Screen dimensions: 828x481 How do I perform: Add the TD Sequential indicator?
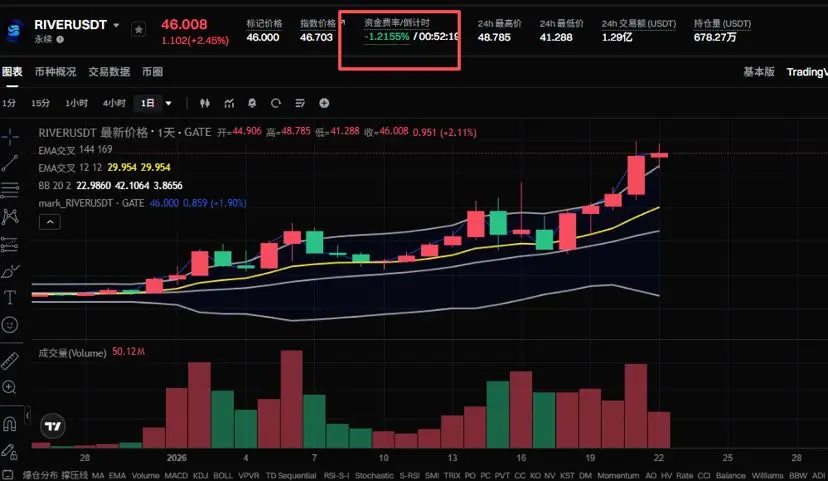click(291, 475)
